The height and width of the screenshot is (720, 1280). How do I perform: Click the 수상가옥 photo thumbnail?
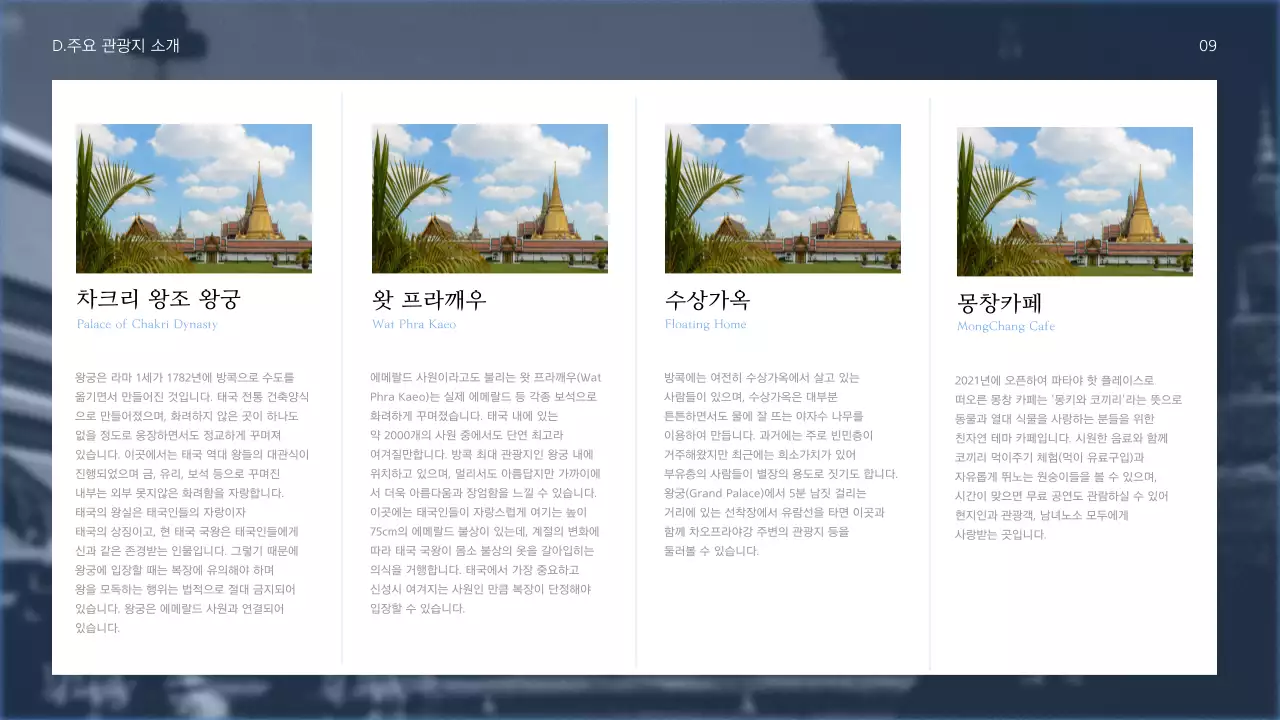click(x=782, y=198)
